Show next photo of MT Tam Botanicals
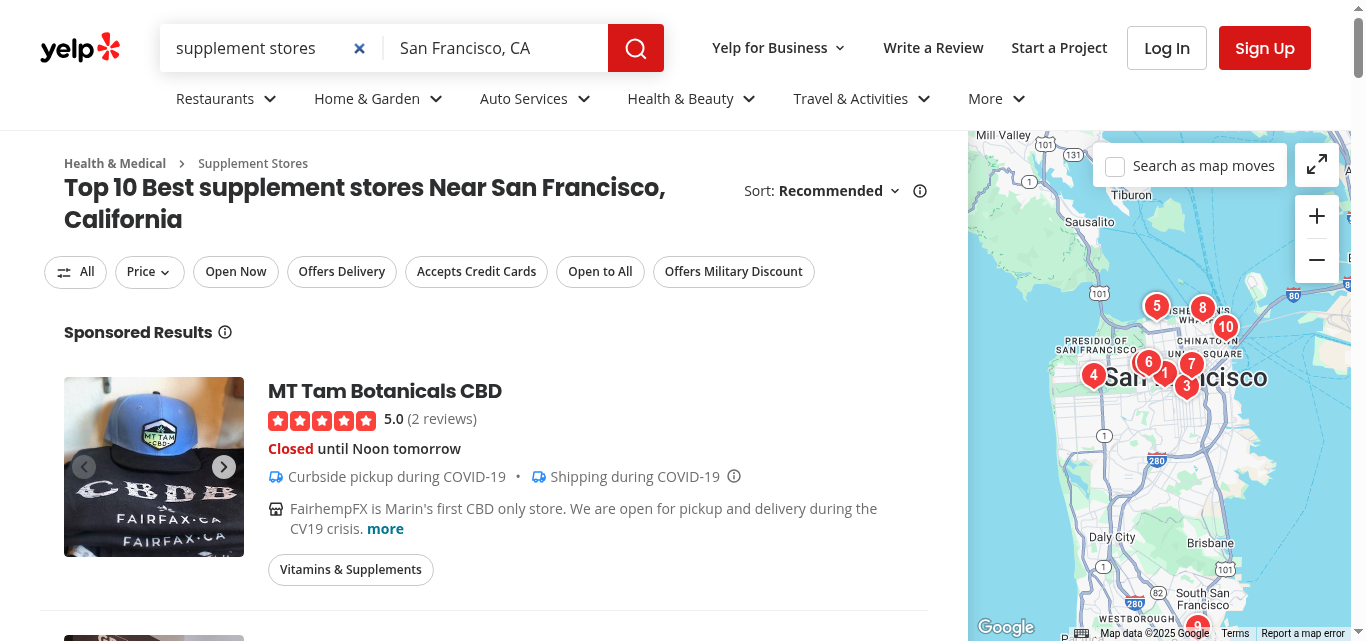The image size is (1366, 641). coord(224,467)
